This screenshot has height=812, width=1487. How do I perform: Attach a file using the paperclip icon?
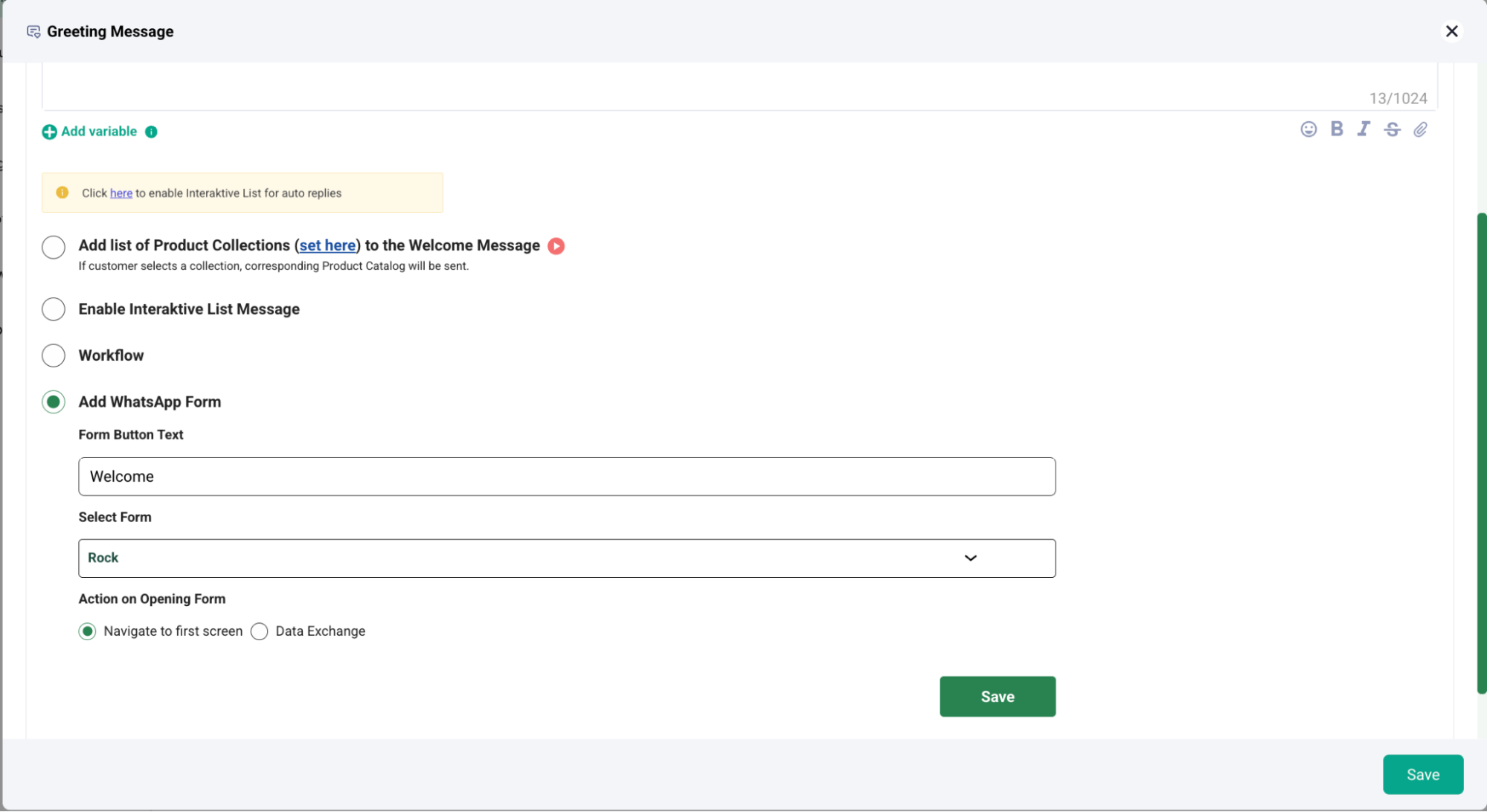tap(1420, 129)
